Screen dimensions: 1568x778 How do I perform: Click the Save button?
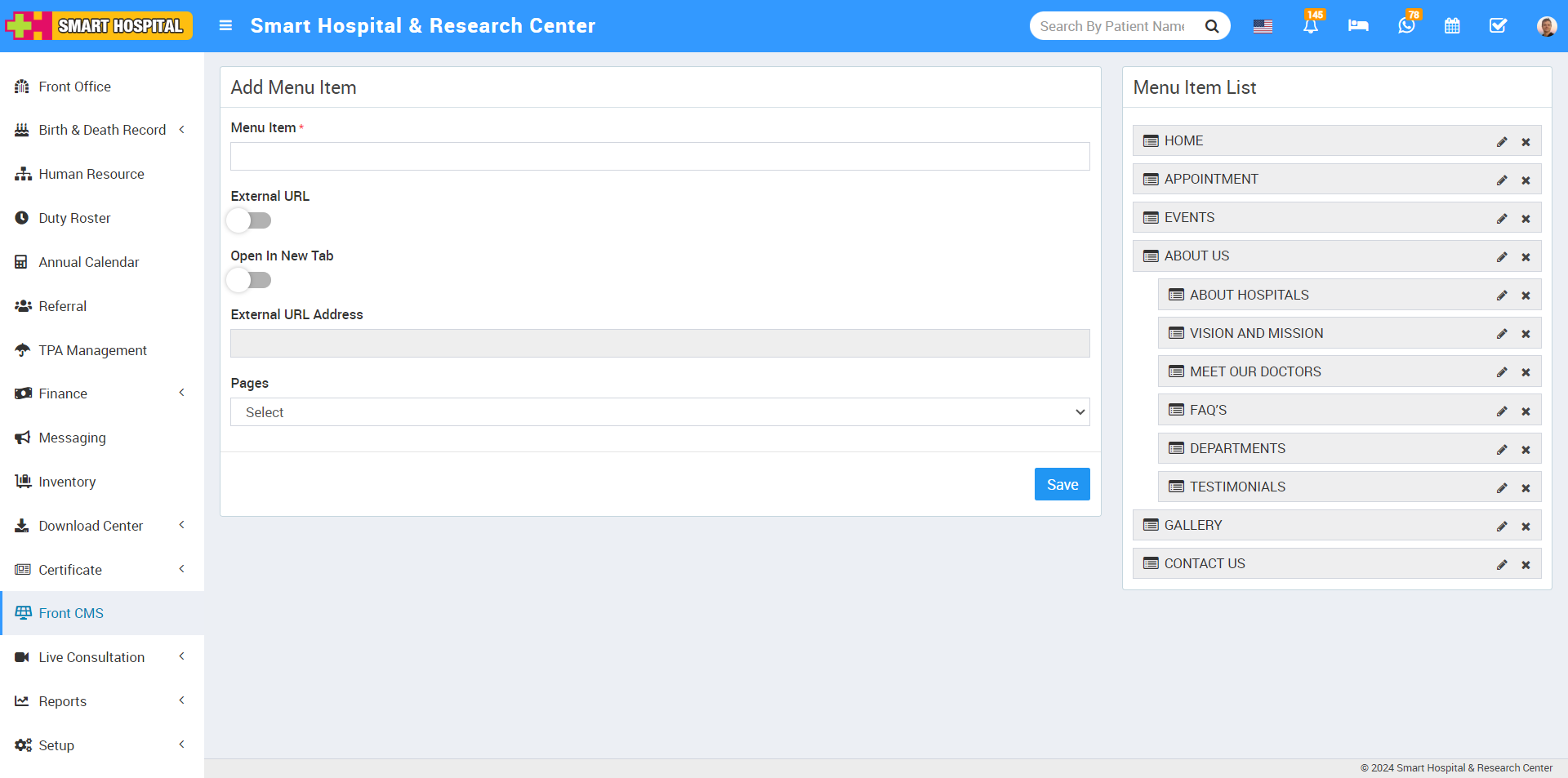click(1062, 483)
